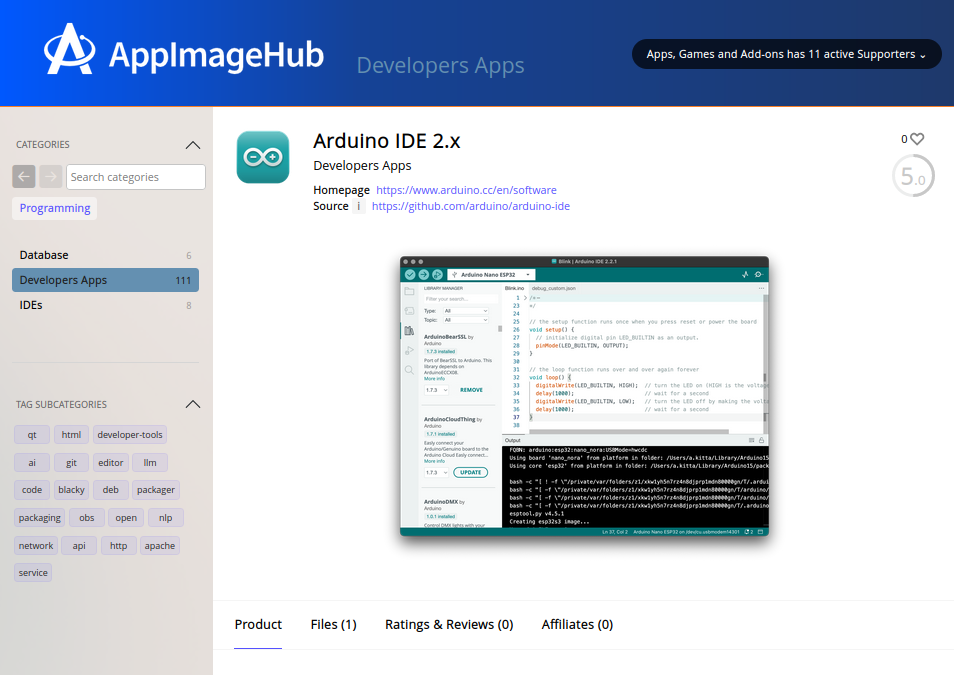
Task: Filter by the http tag
Action: pos(119,546)
